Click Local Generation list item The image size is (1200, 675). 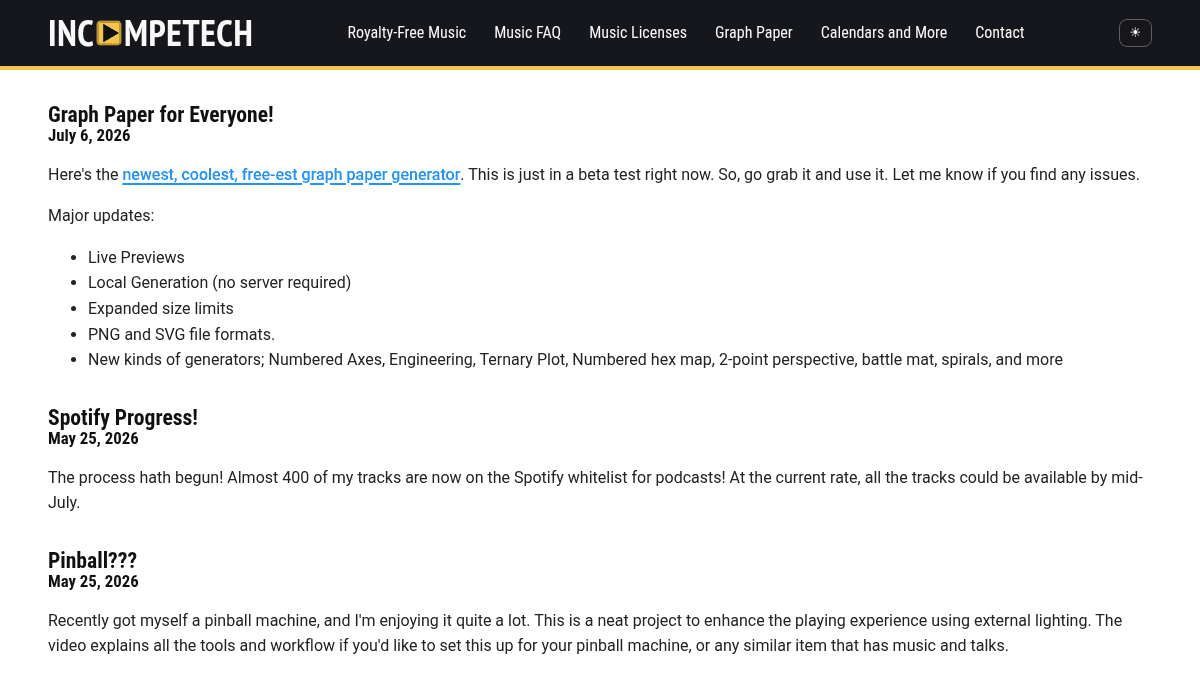point(219,283)
